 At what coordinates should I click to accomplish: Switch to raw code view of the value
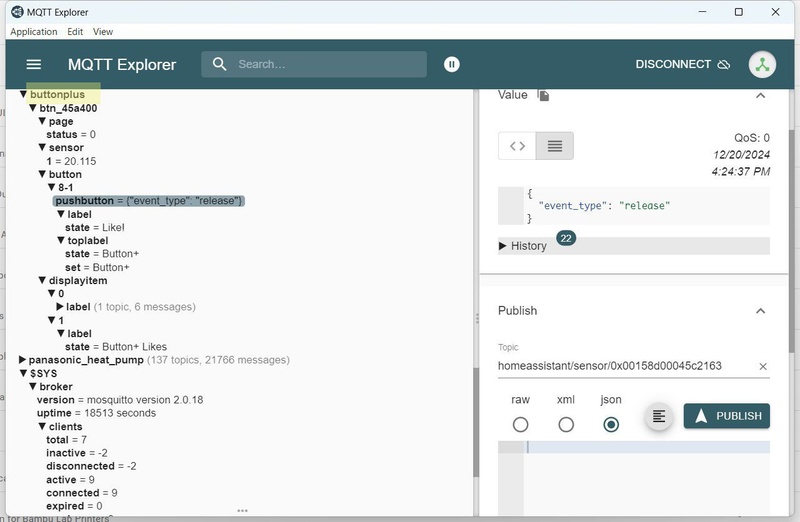[517, 146]
